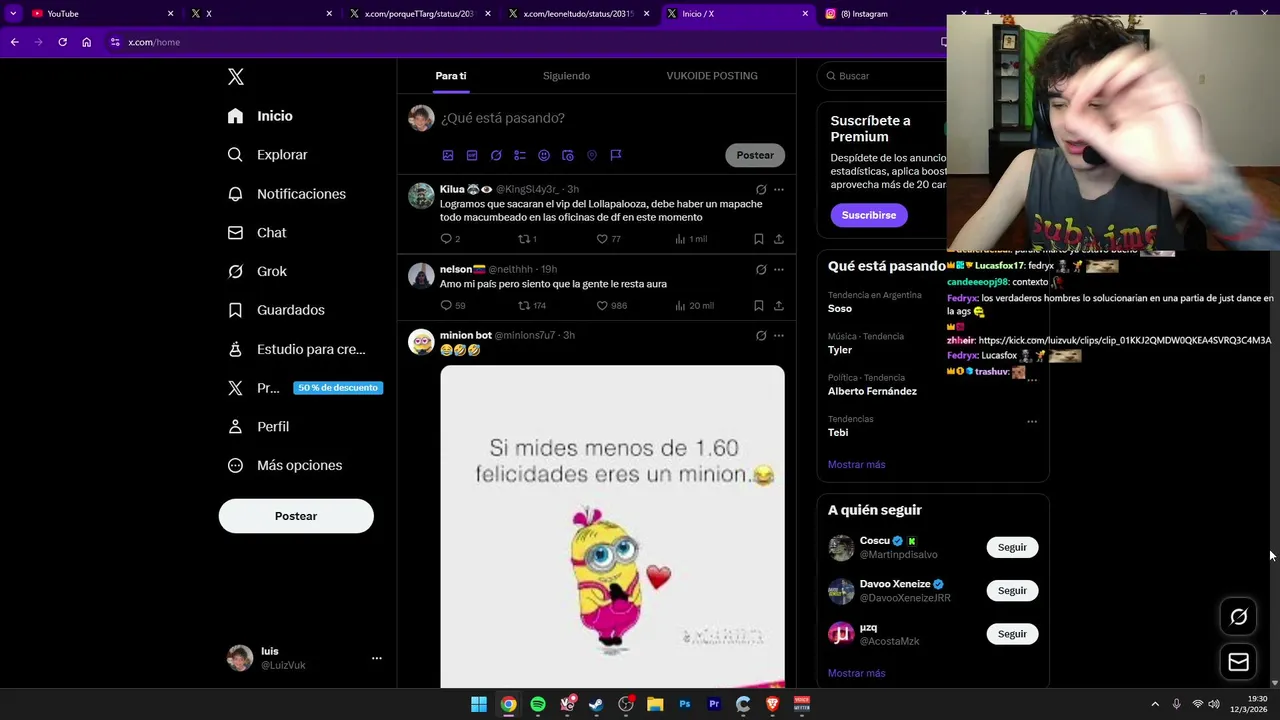Viewport: 1280px width, 720px height.
Task: Open Steam from the taskbar
Action: (x=596, y=704)
